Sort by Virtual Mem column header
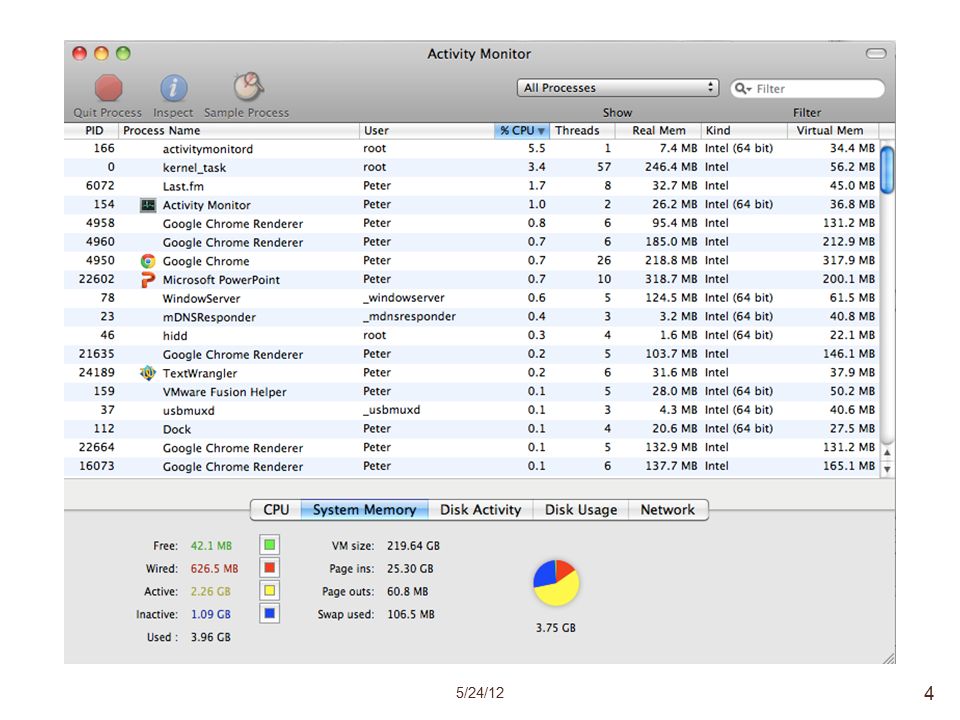This screenshot has width=960, height=720. (833, 130)
